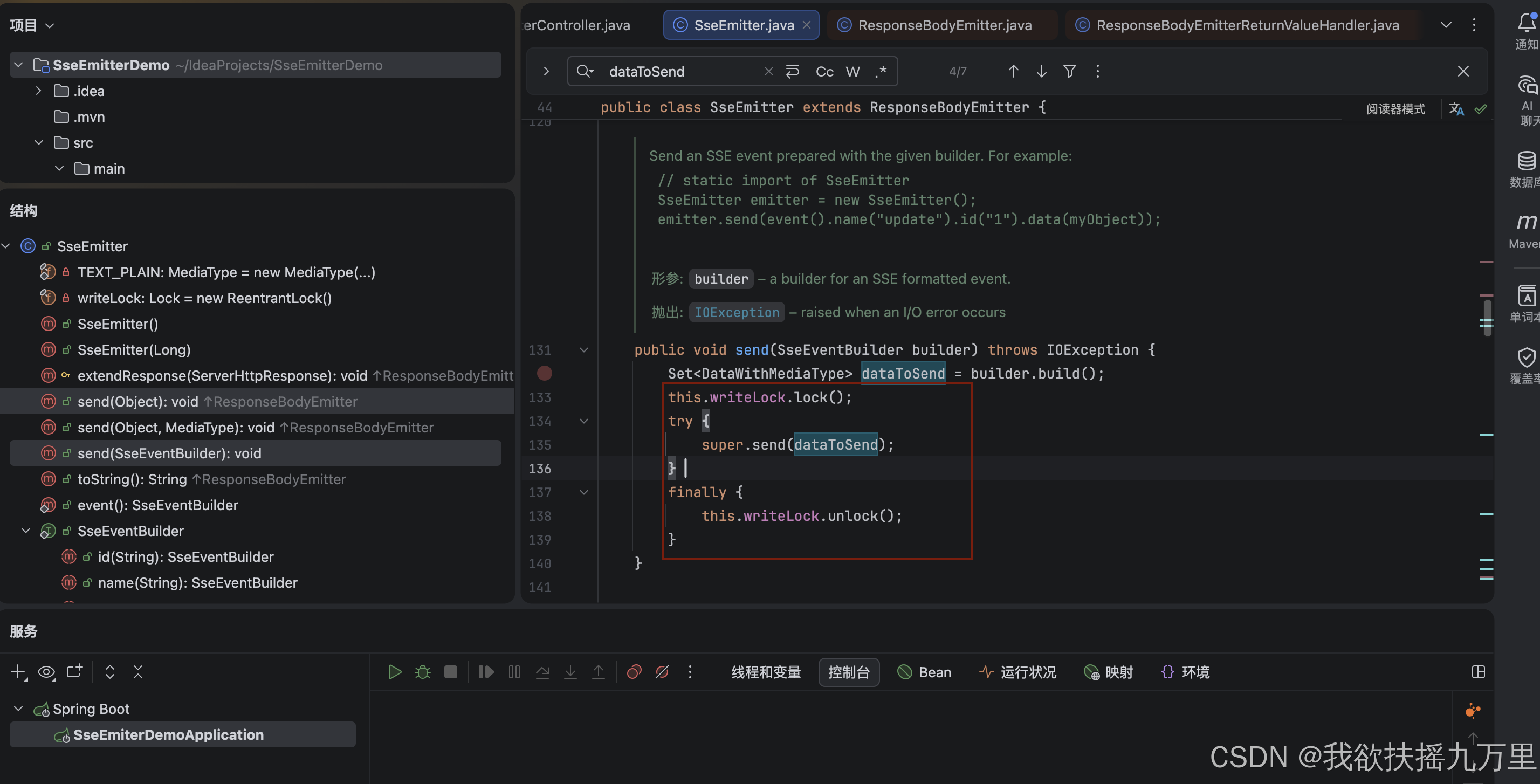Collapse the SseEmitter class node in Structure
Screen dimensions: 1540x784
click(6, 246)
